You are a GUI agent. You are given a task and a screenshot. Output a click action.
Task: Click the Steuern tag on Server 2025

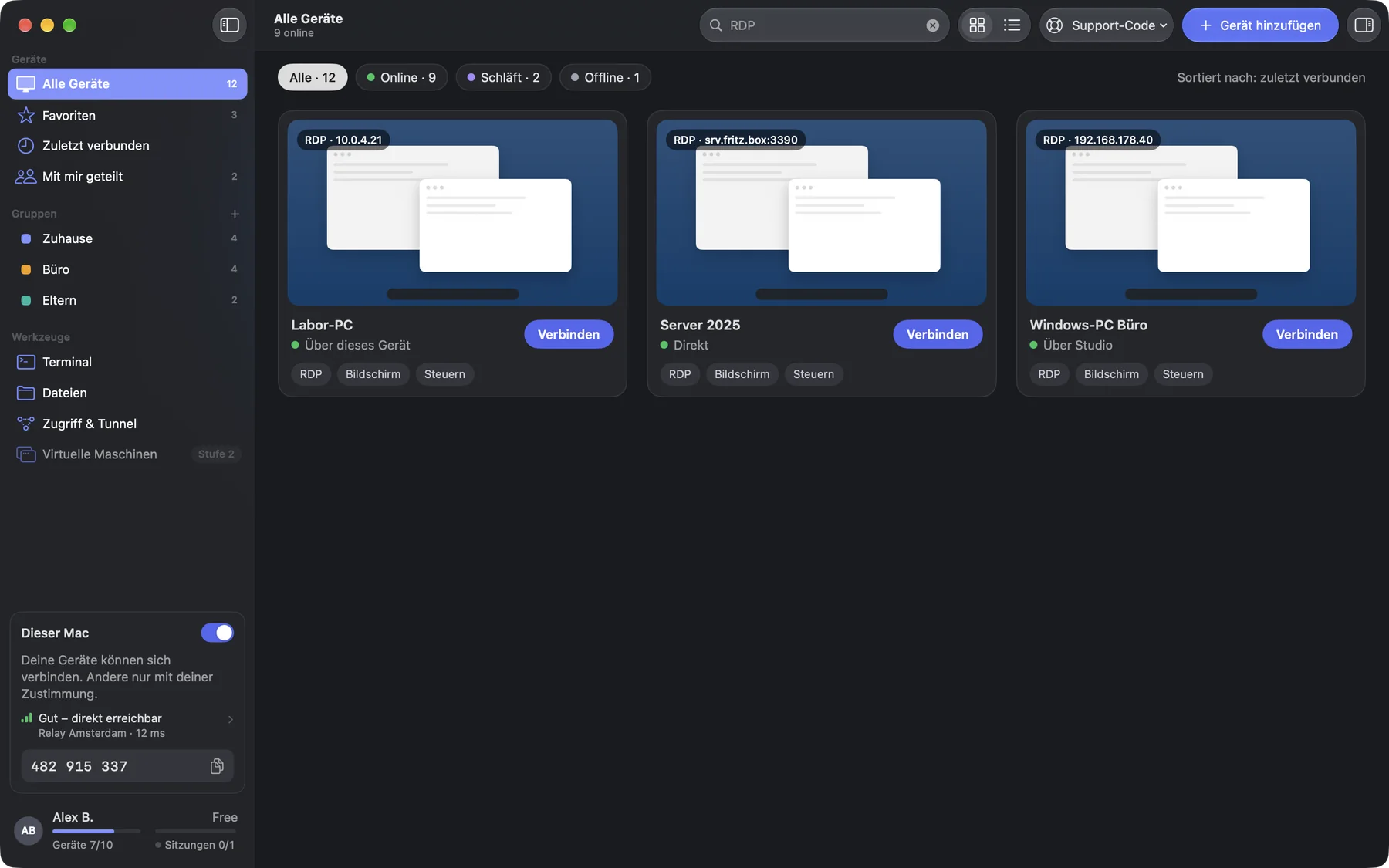pos(813,374)
